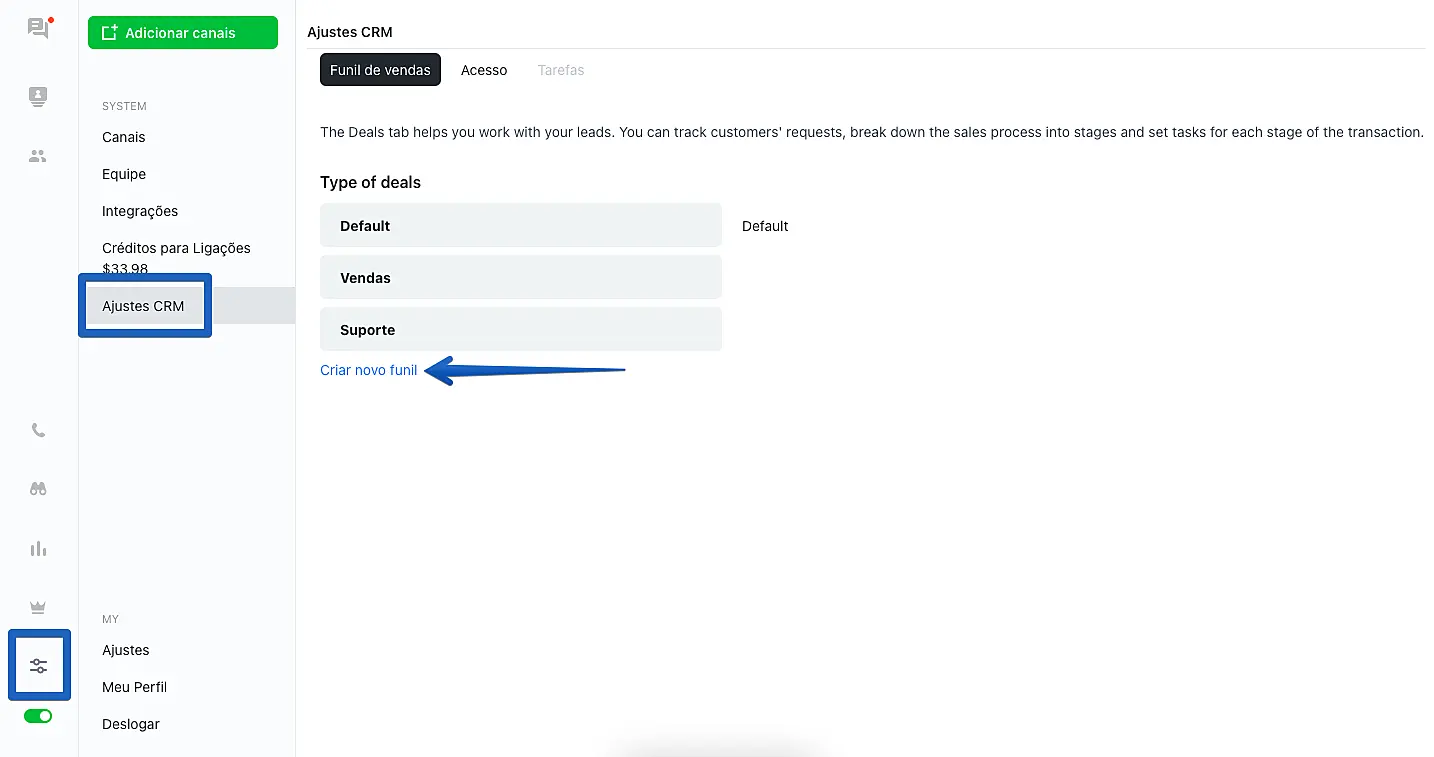Switch to the Funil de vendas tab
This screenshot has height=757, width=1434.
[380, 69]
